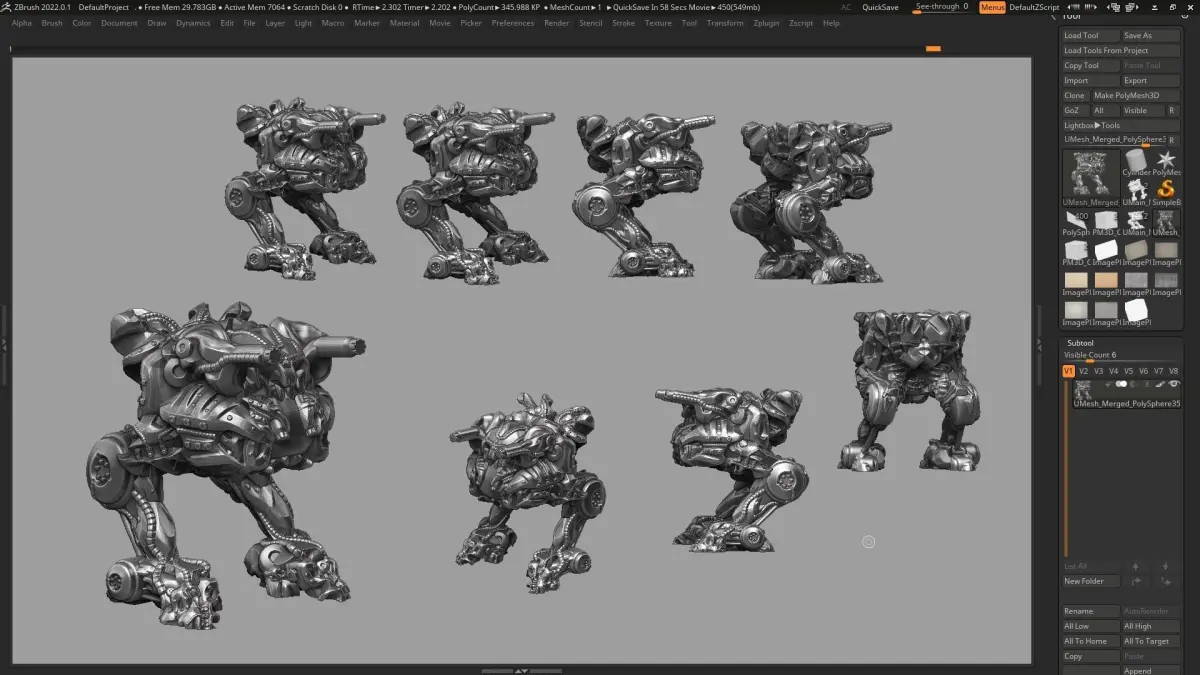Select visibility set V4
Screen dimensions: 1200x675
(x=1113, y=371)
